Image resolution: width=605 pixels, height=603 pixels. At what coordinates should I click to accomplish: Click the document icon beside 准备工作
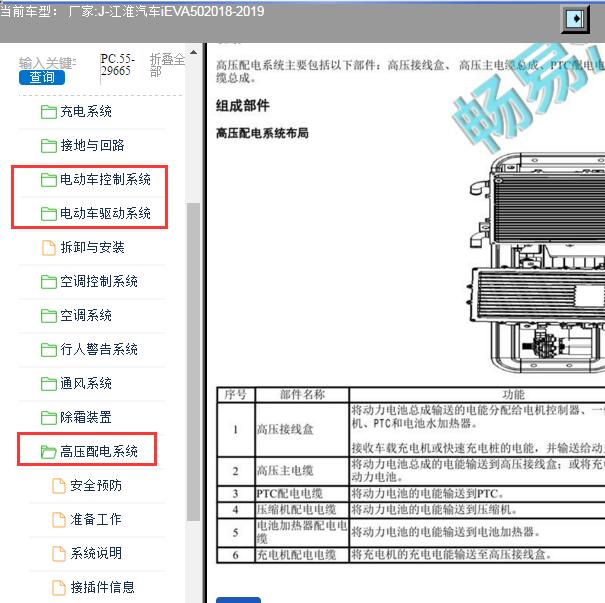coord(59,520)
